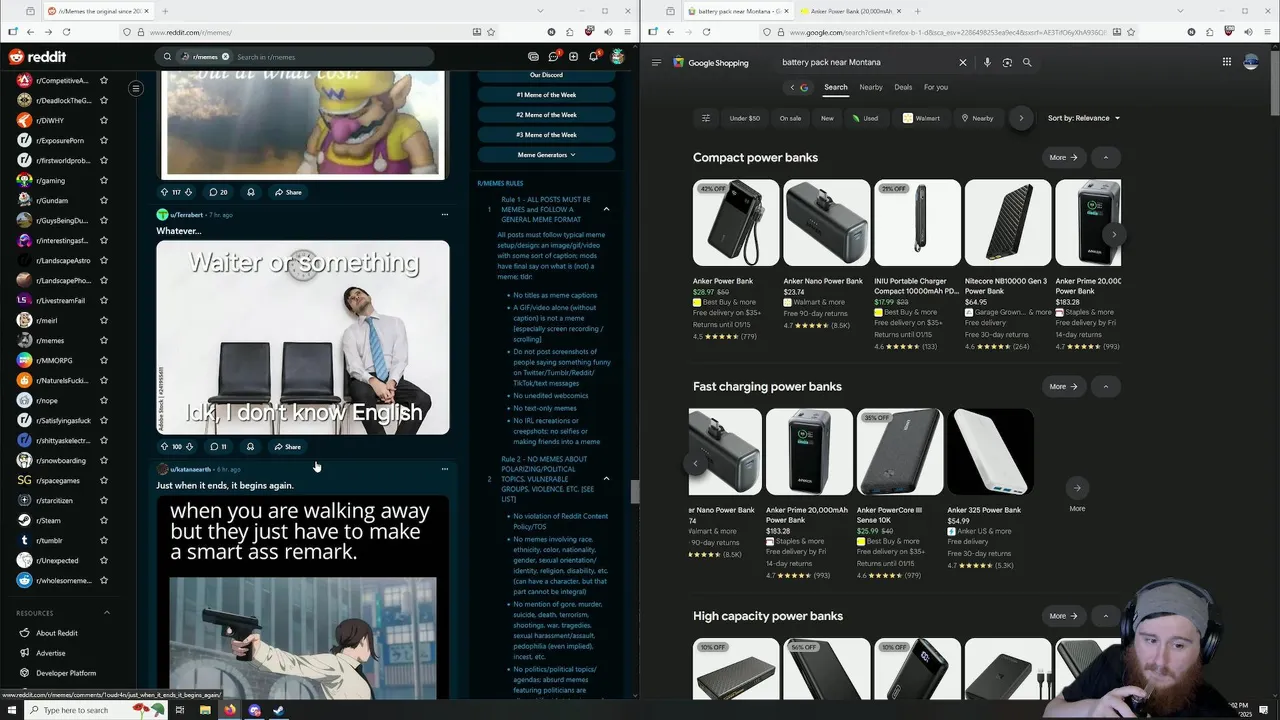Open the Nitecore NB10000 Gen 3 product

(1008, 265)
